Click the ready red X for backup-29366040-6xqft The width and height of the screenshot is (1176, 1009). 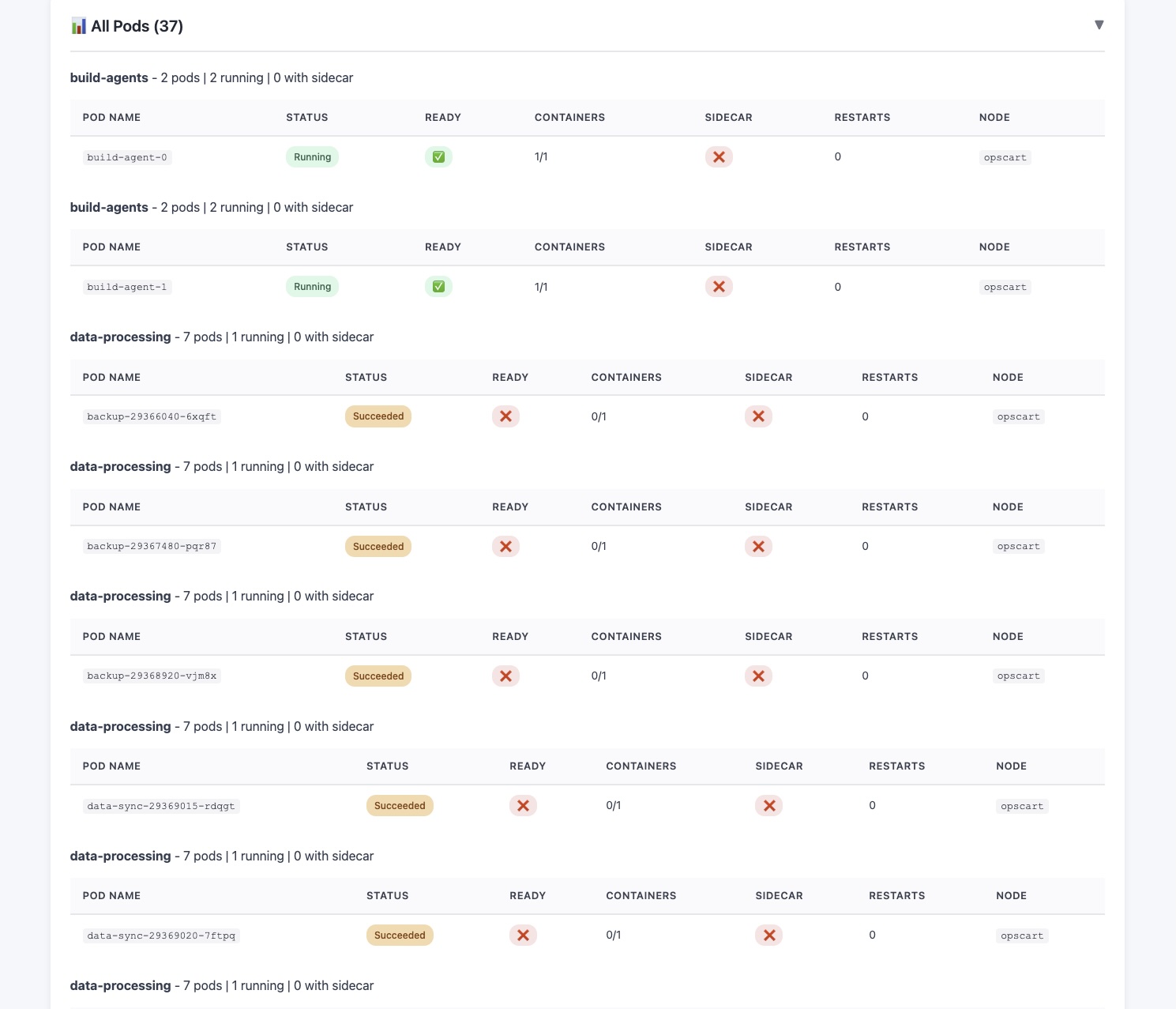pyautogui.click(x=505, y=416)
